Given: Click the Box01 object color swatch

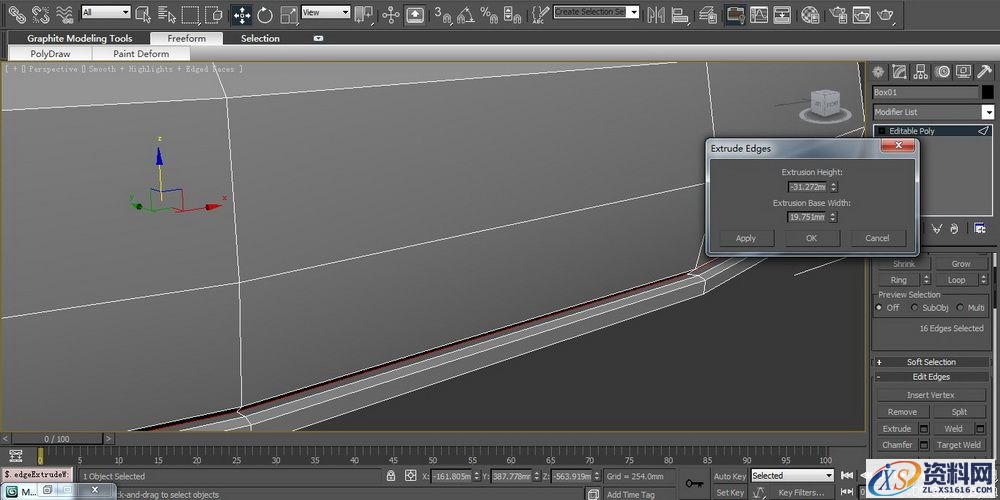Looking at the screenshot, I should (x=986, y=92).
